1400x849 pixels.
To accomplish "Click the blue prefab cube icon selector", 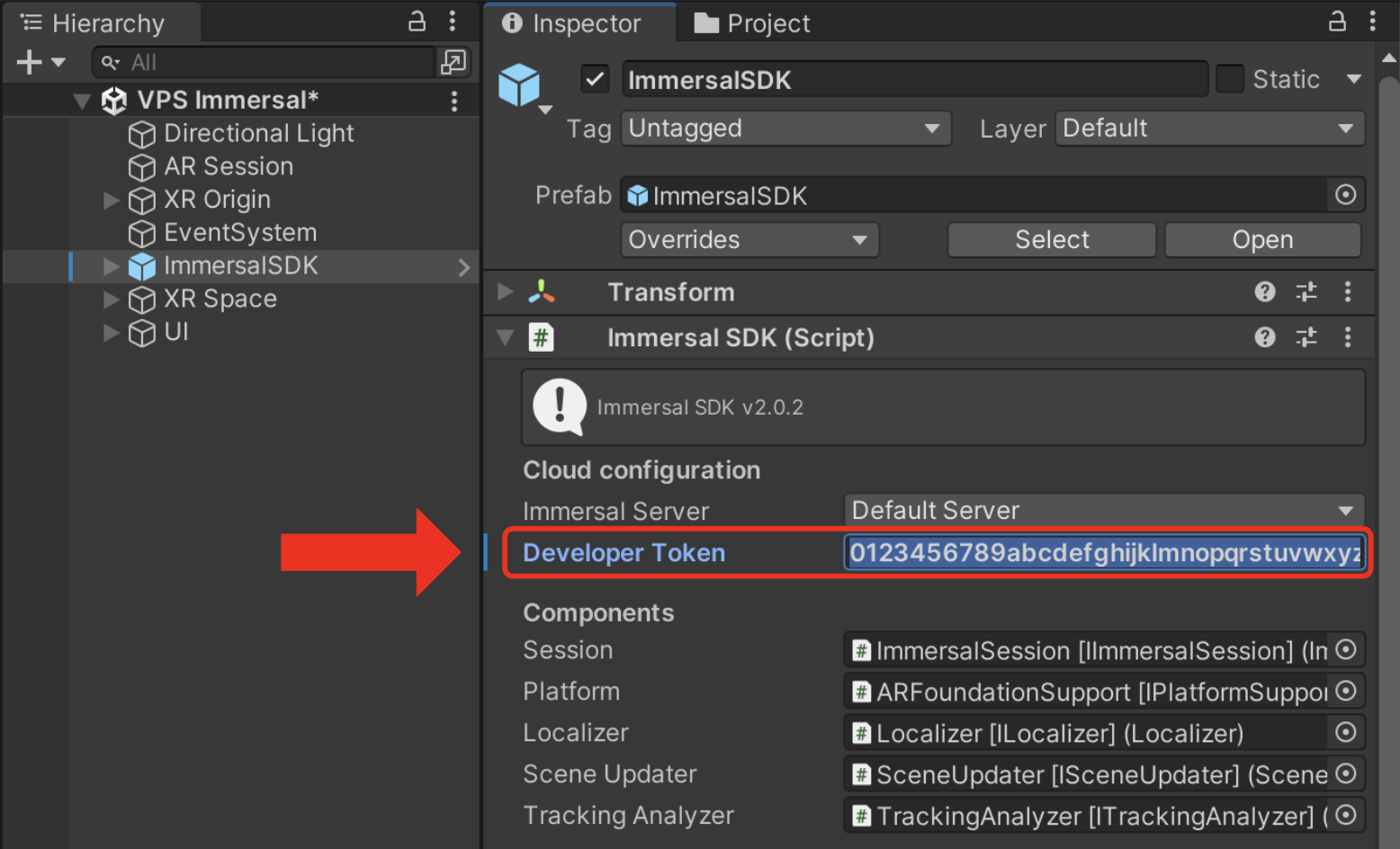I will (x=523, y=87).
